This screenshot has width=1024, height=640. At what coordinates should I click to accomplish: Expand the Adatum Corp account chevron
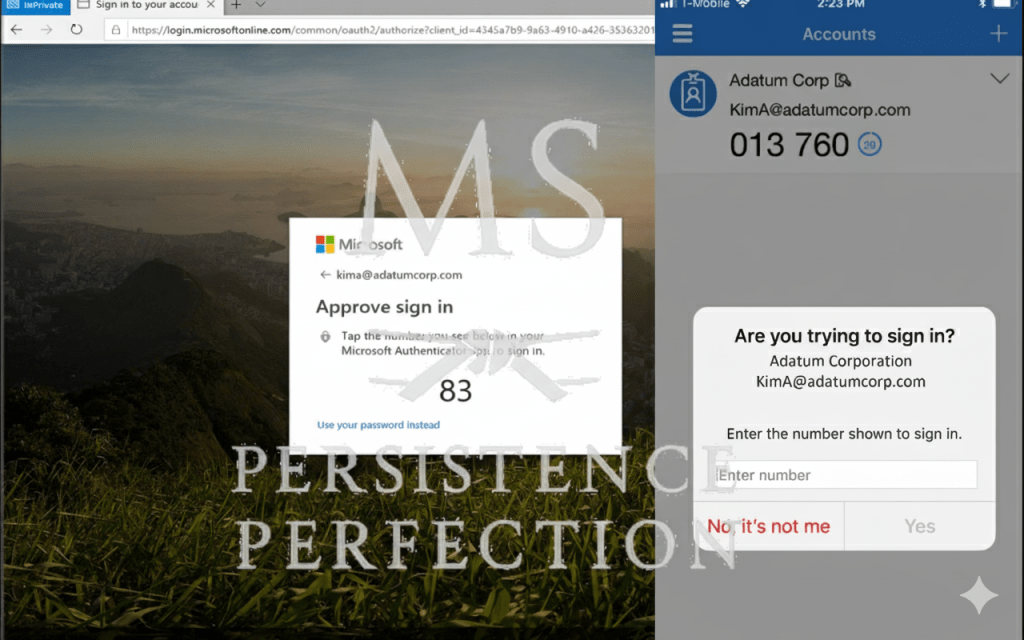pyautogui.click(x=998, y=79)
